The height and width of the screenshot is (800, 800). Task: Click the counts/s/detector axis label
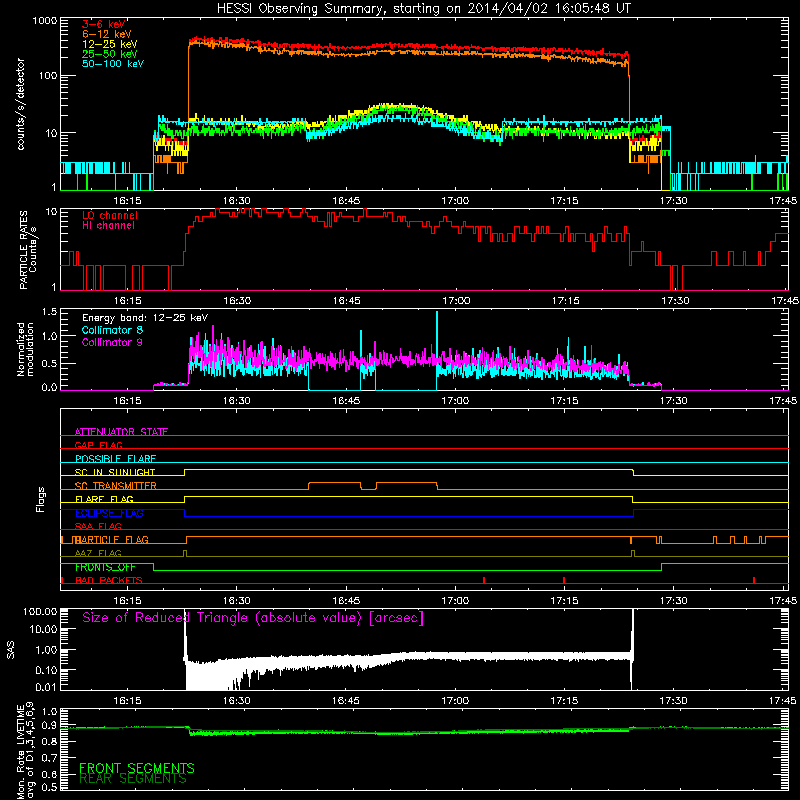[x=21, y=104]
